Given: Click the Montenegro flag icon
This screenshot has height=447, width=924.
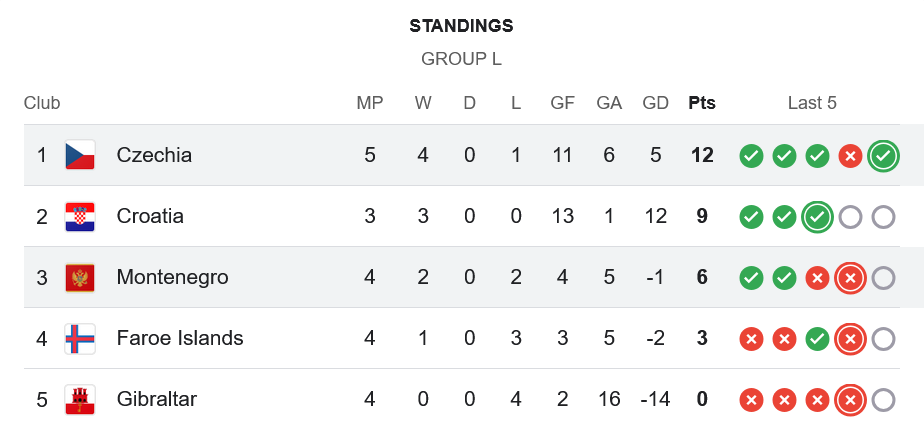Looking at the screenshot, I should click(79, 277).
